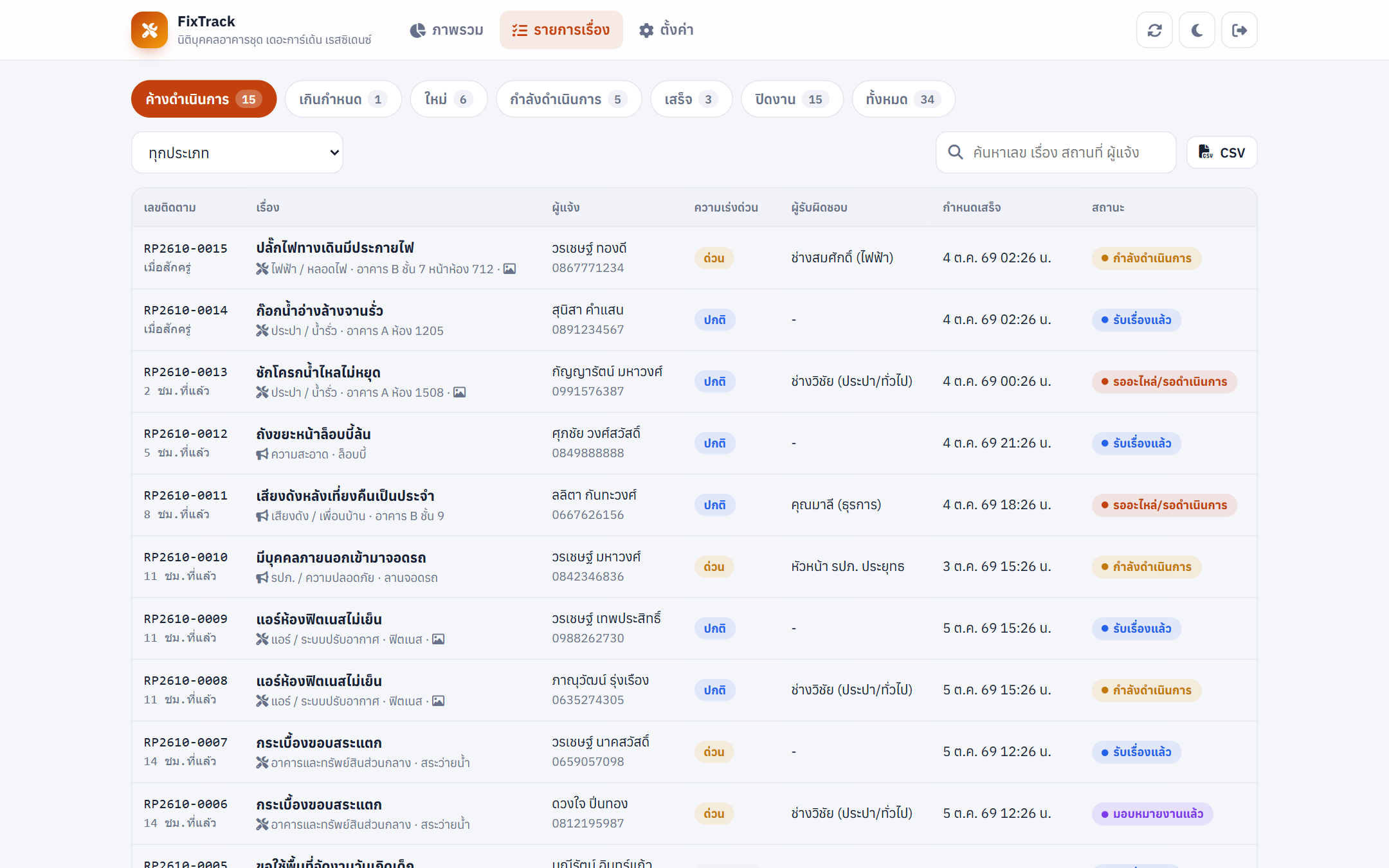Click the refresh icon button

coord(1154,30)
